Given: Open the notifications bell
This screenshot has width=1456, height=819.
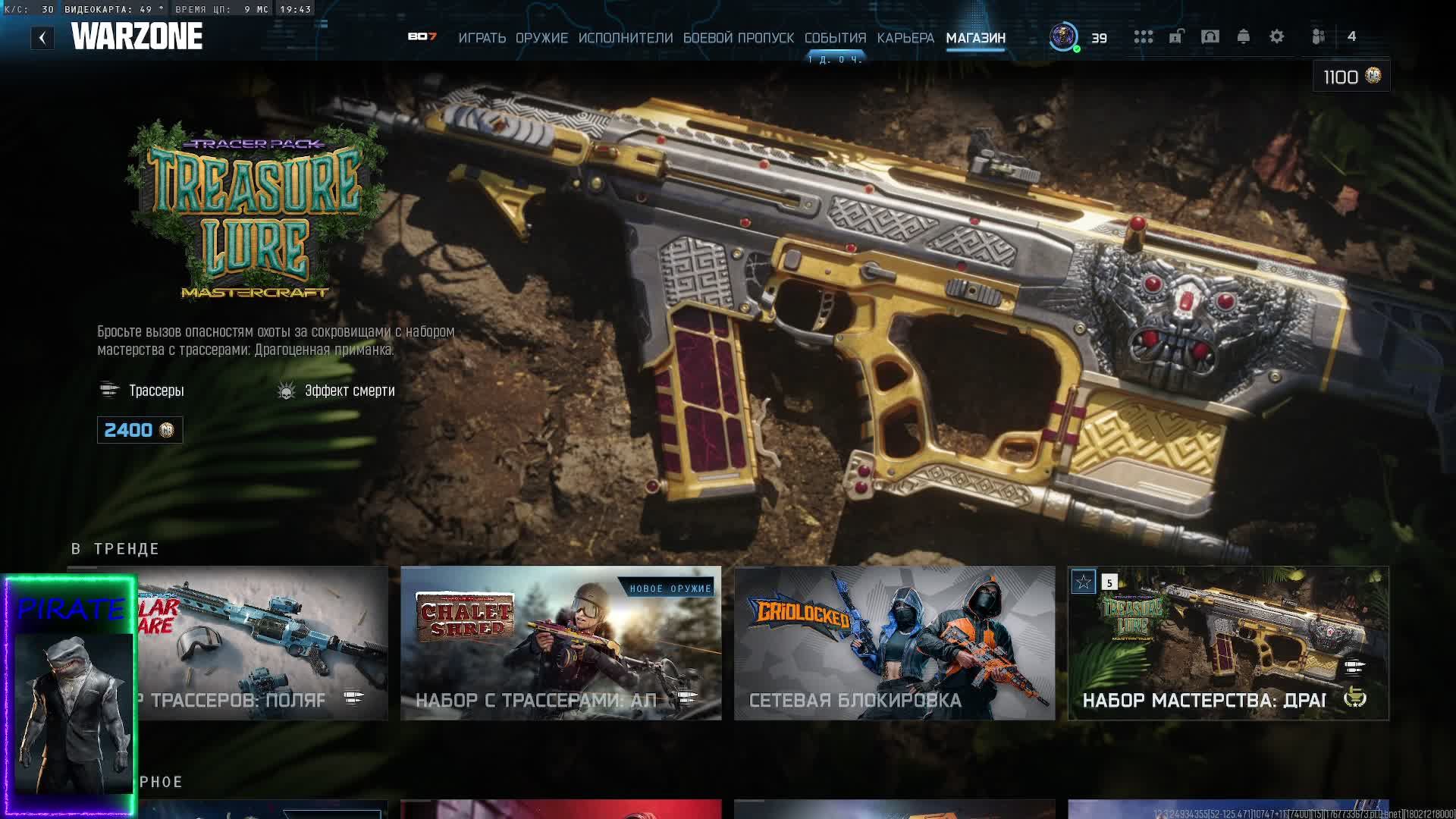Looking at the screenshot, I should pos(1243,36).
